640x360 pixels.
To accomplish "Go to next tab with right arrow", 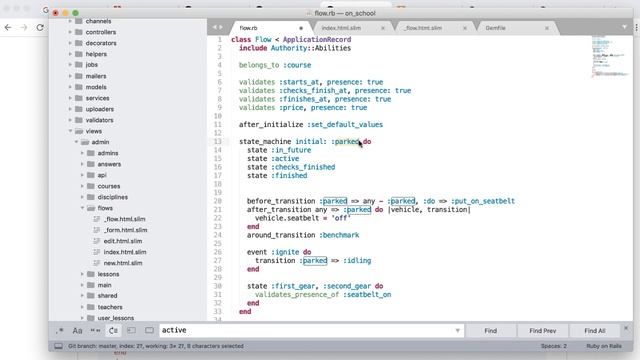I will point(221,27).
